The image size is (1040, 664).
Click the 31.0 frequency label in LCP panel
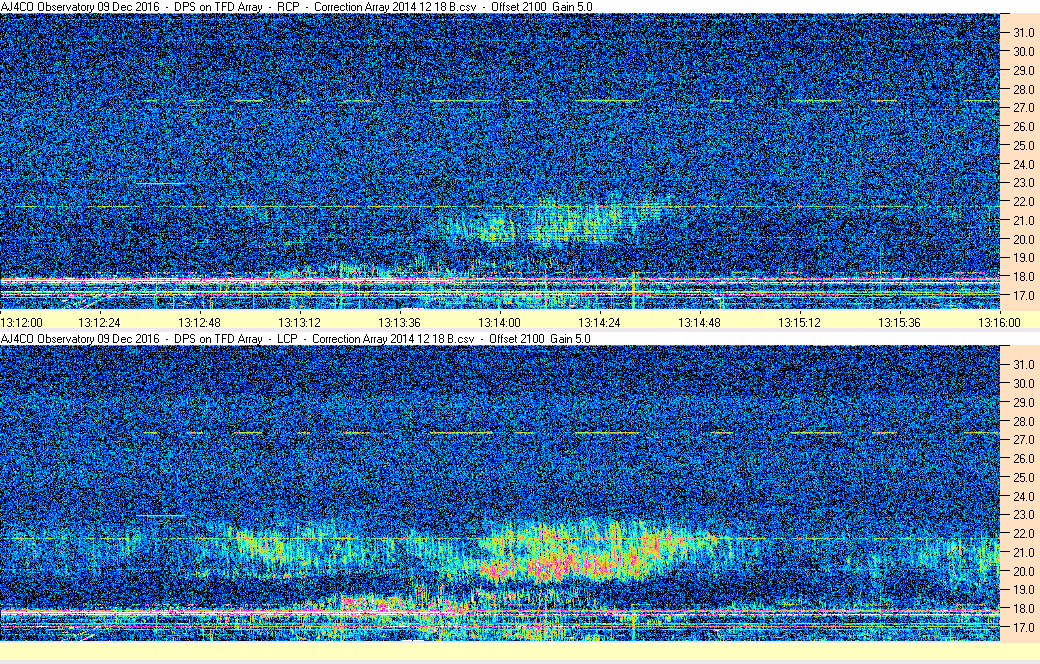pyautogui.click(x=1023, y=365)
